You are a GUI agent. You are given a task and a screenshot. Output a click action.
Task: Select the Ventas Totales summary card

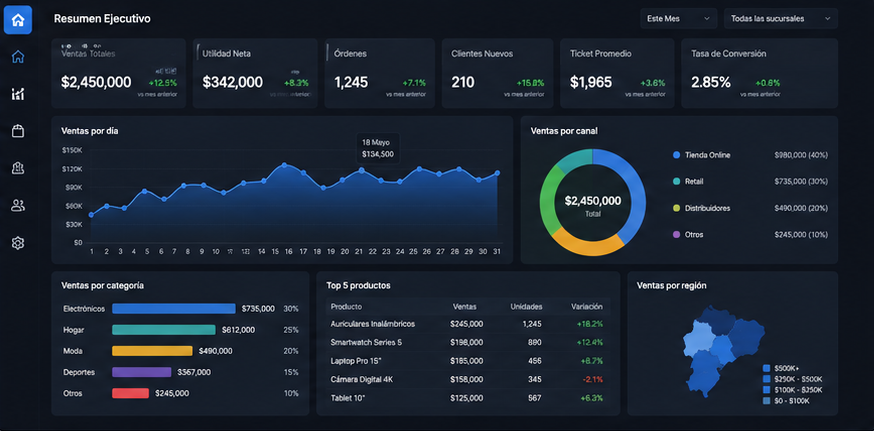click(118, 73)
